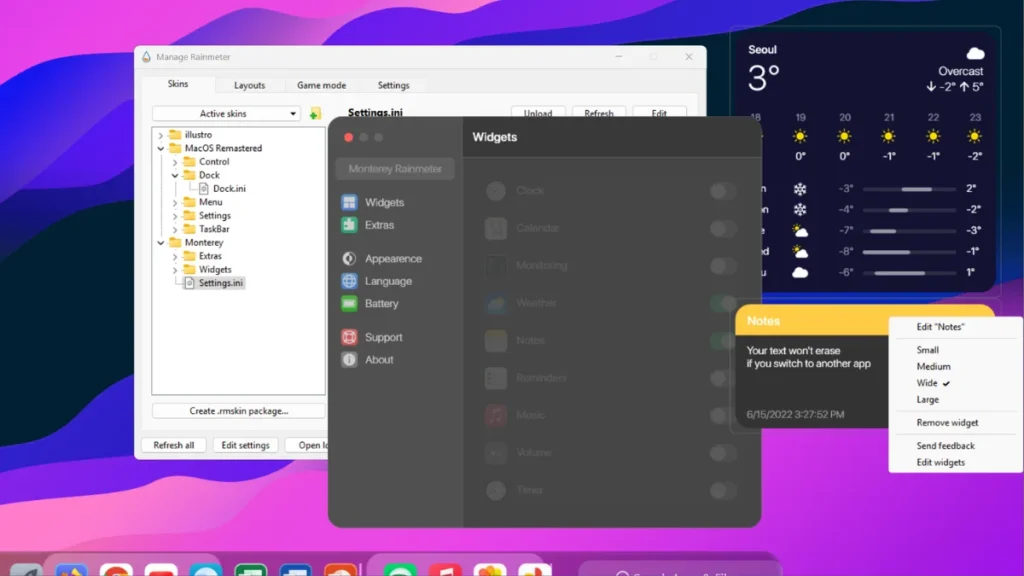
Task: Click the Notes widget icon
Action: pyautogui.click(x=496, y=340)
